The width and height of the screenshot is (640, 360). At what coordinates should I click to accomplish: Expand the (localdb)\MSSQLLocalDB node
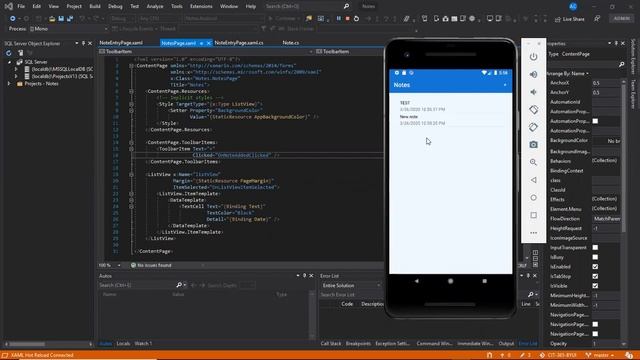(16, 69)
